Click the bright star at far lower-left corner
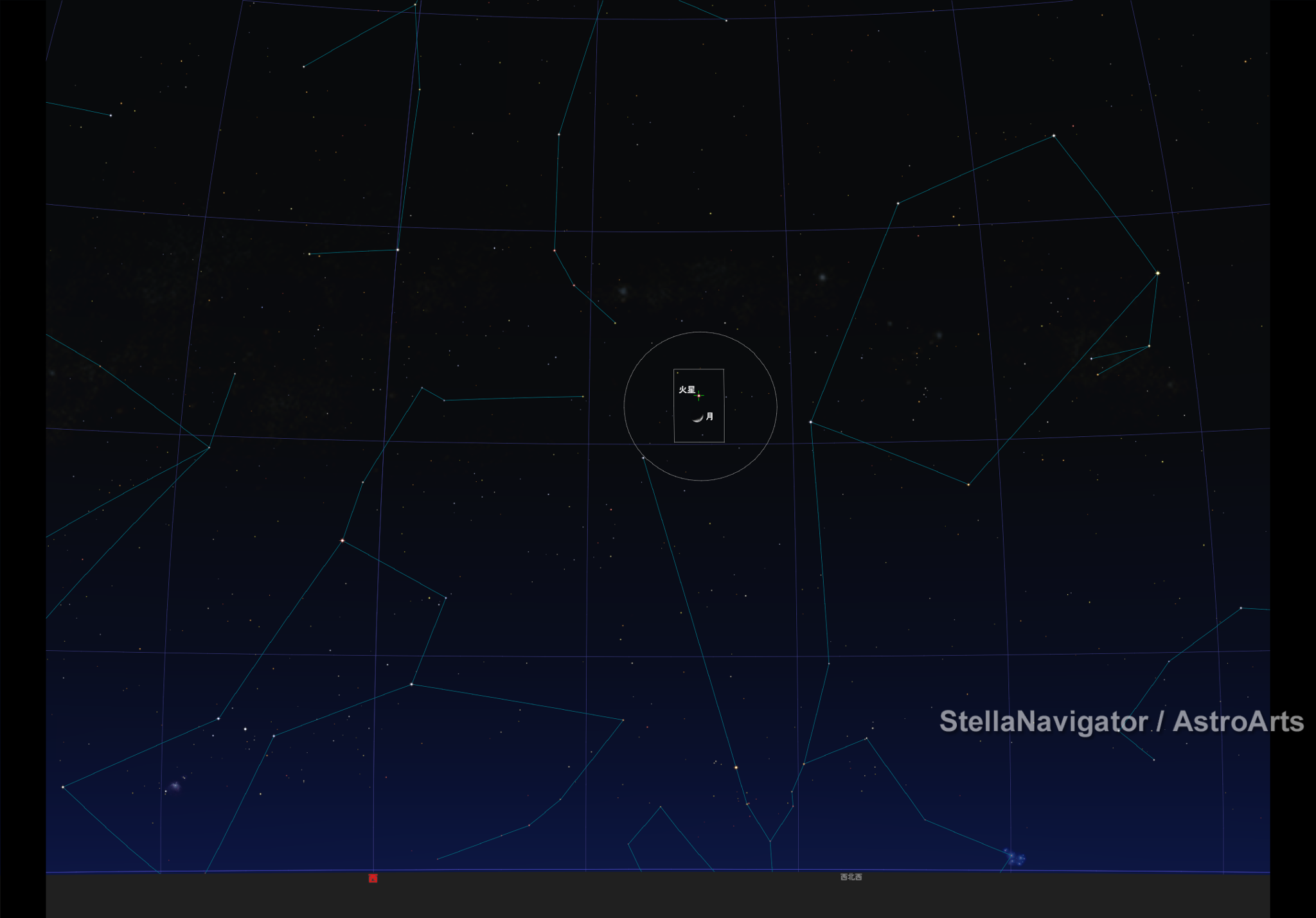The width and height of the screenshot is (1316, 918). [x=63, y=787]
